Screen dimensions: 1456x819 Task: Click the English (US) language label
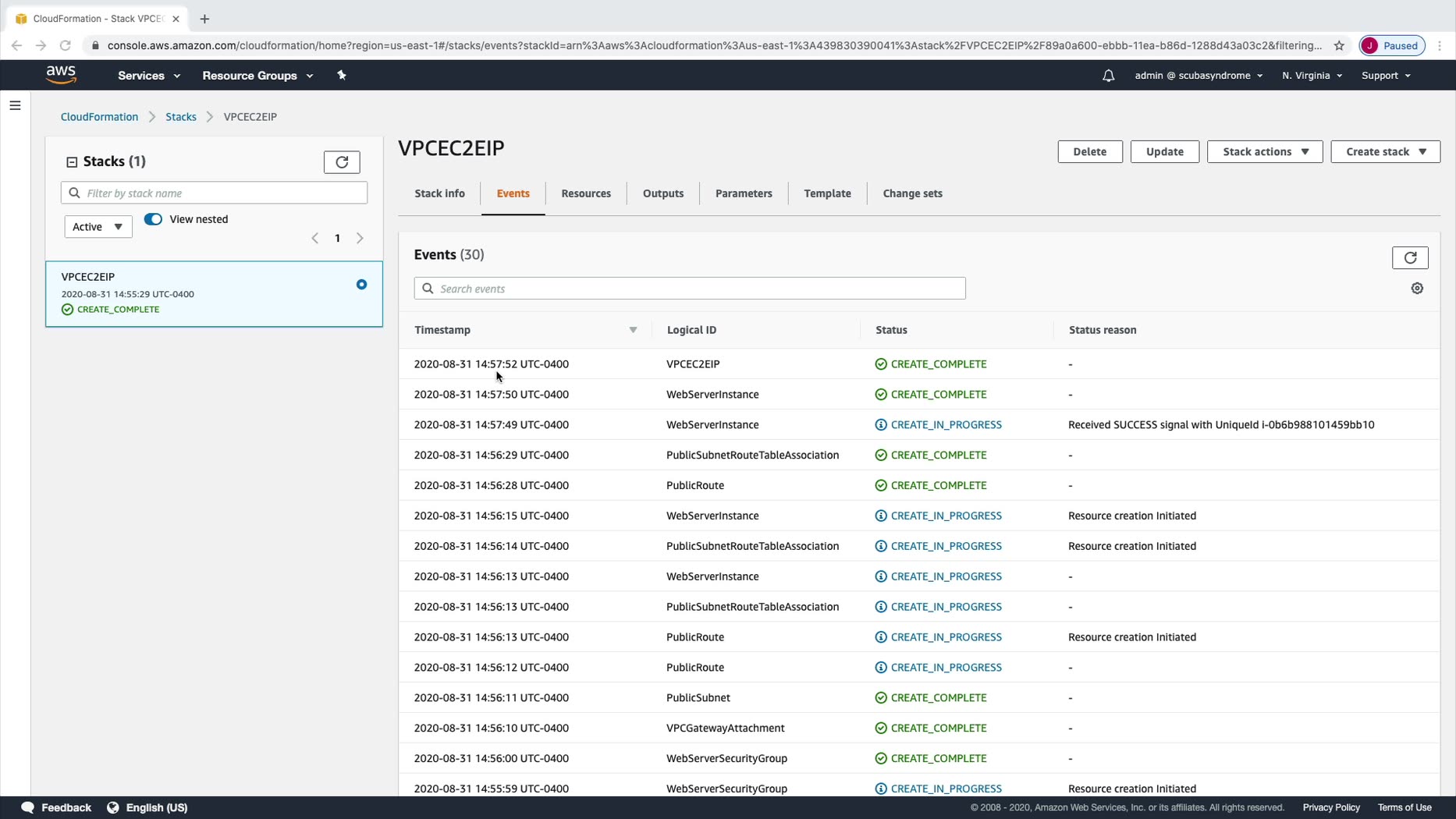157,807
